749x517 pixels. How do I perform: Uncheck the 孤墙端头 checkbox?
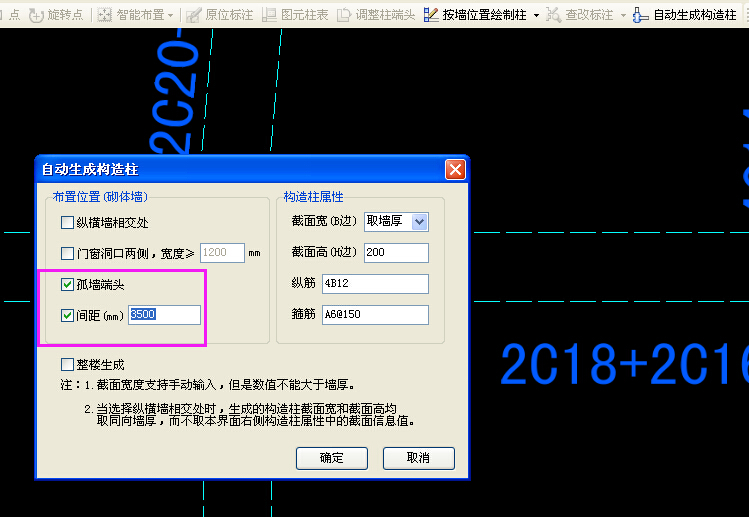pos(67,285)
